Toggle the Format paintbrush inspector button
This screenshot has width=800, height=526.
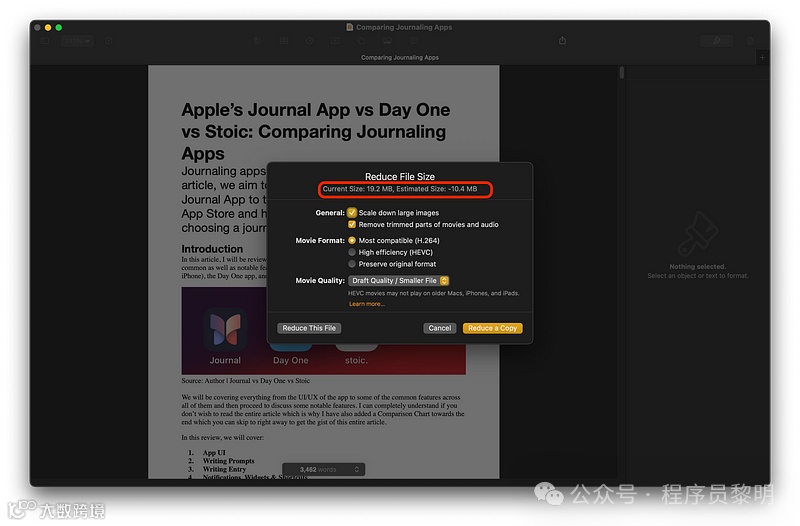tap(716, 41)
